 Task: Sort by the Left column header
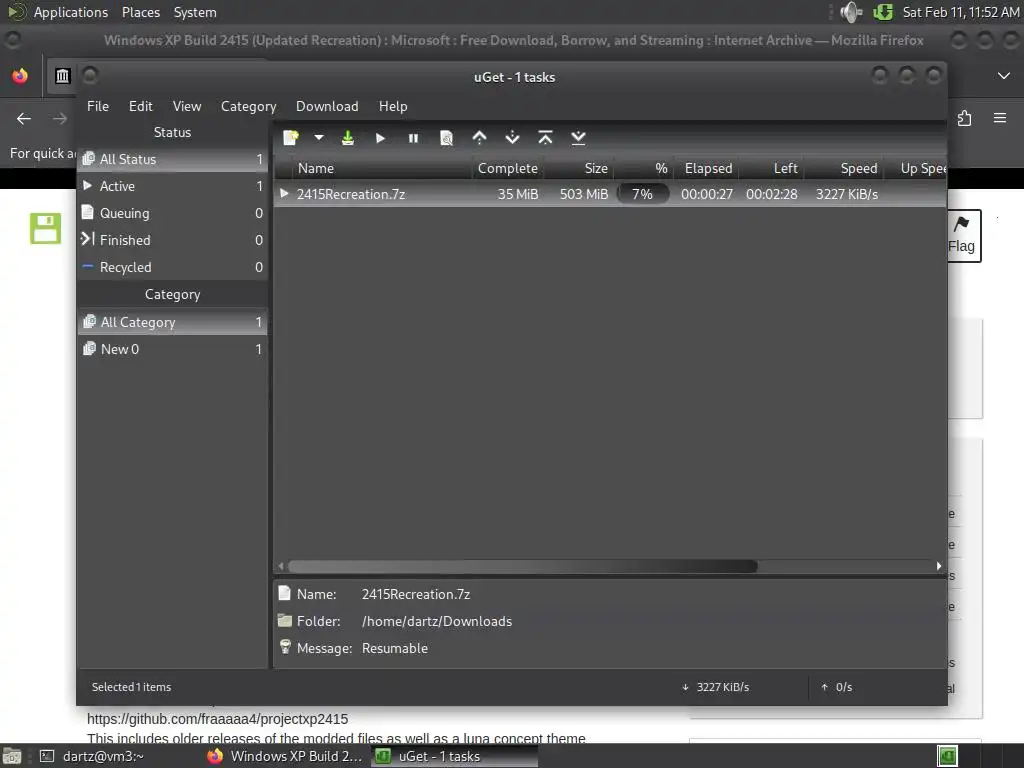(771, 168)
